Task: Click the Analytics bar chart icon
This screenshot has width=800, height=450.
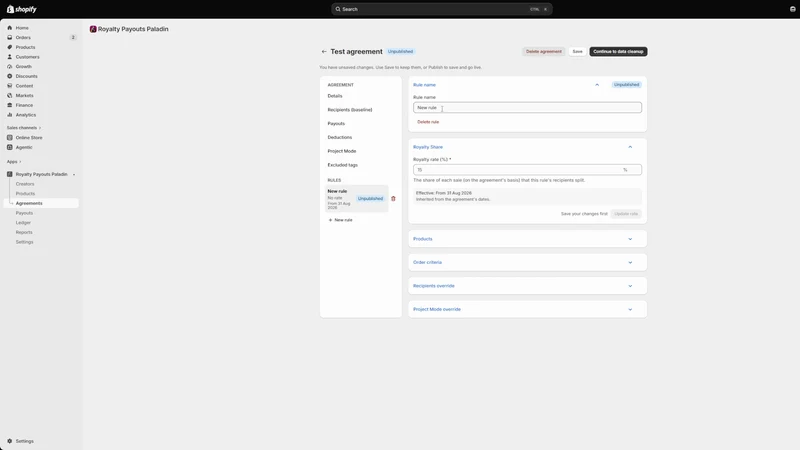Action: point(10,115)
